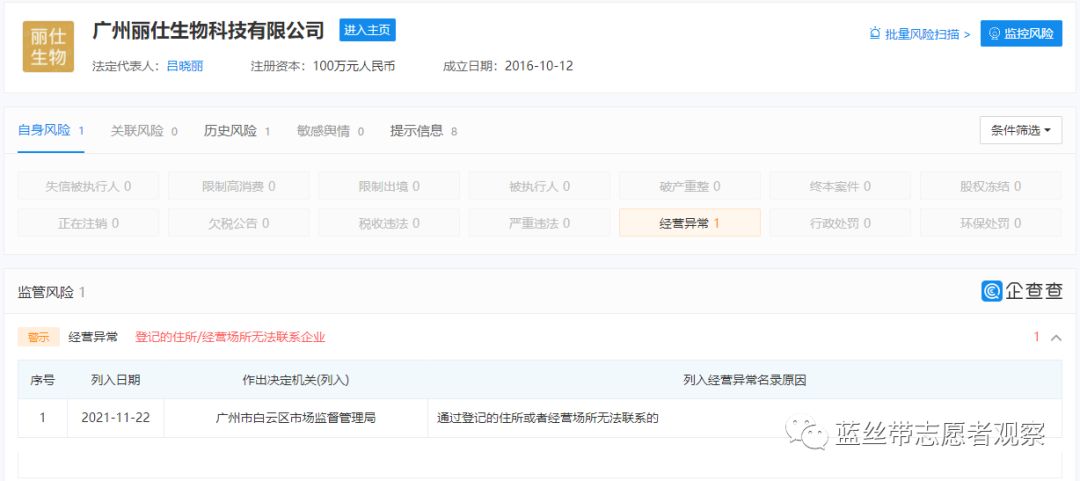Click the 丽仕生物 company logo
This screenshot has width=1080, height=481.
(48, 46)
